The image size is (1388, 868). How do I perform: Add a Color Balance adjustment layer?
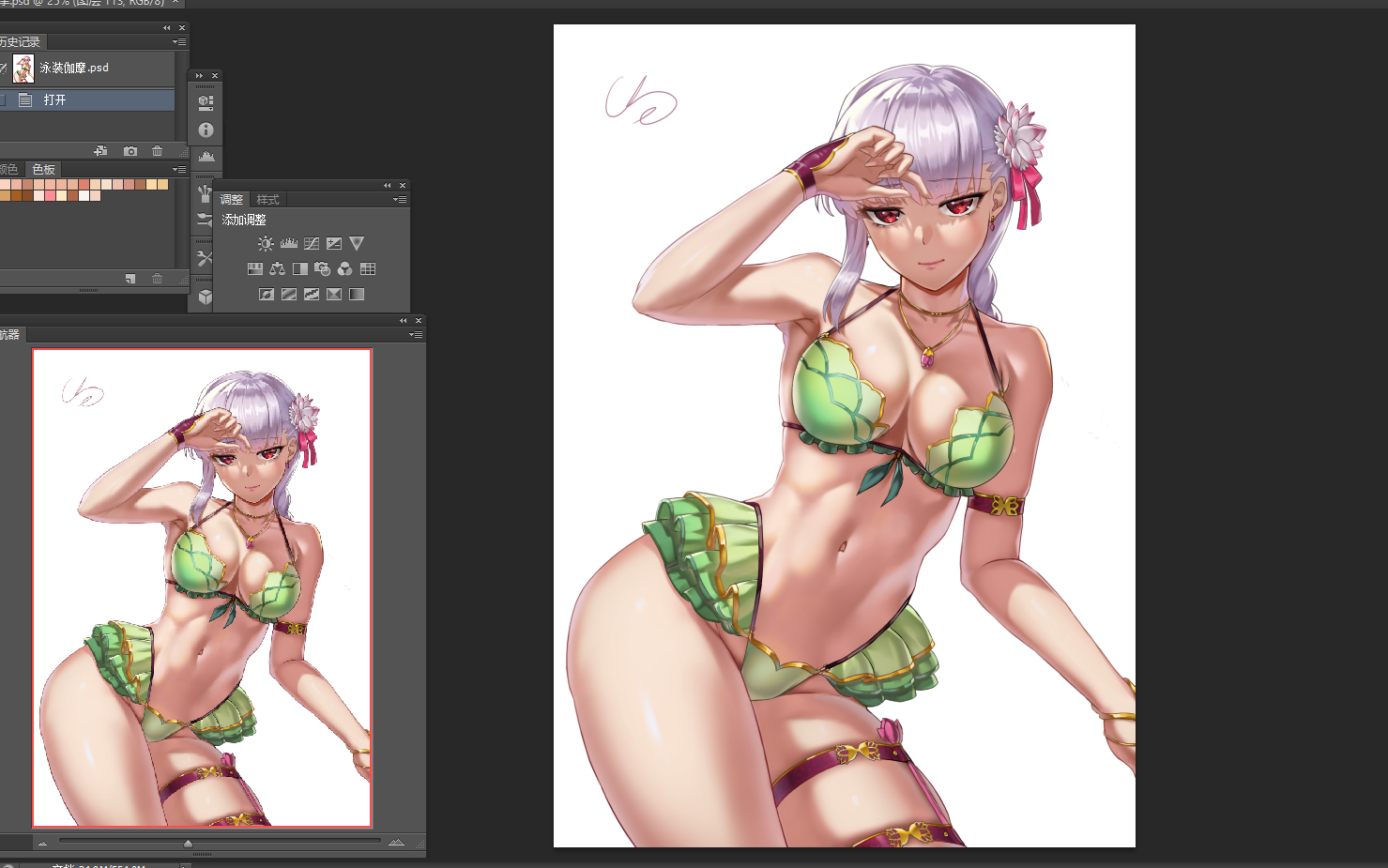click(x=277, y=268)
